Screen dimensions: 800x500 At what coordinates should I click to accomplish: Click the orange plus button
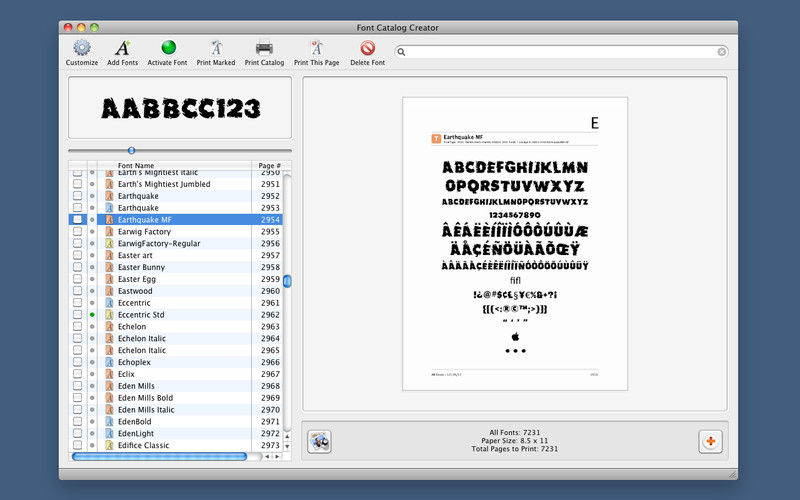[x=710, y=441]
